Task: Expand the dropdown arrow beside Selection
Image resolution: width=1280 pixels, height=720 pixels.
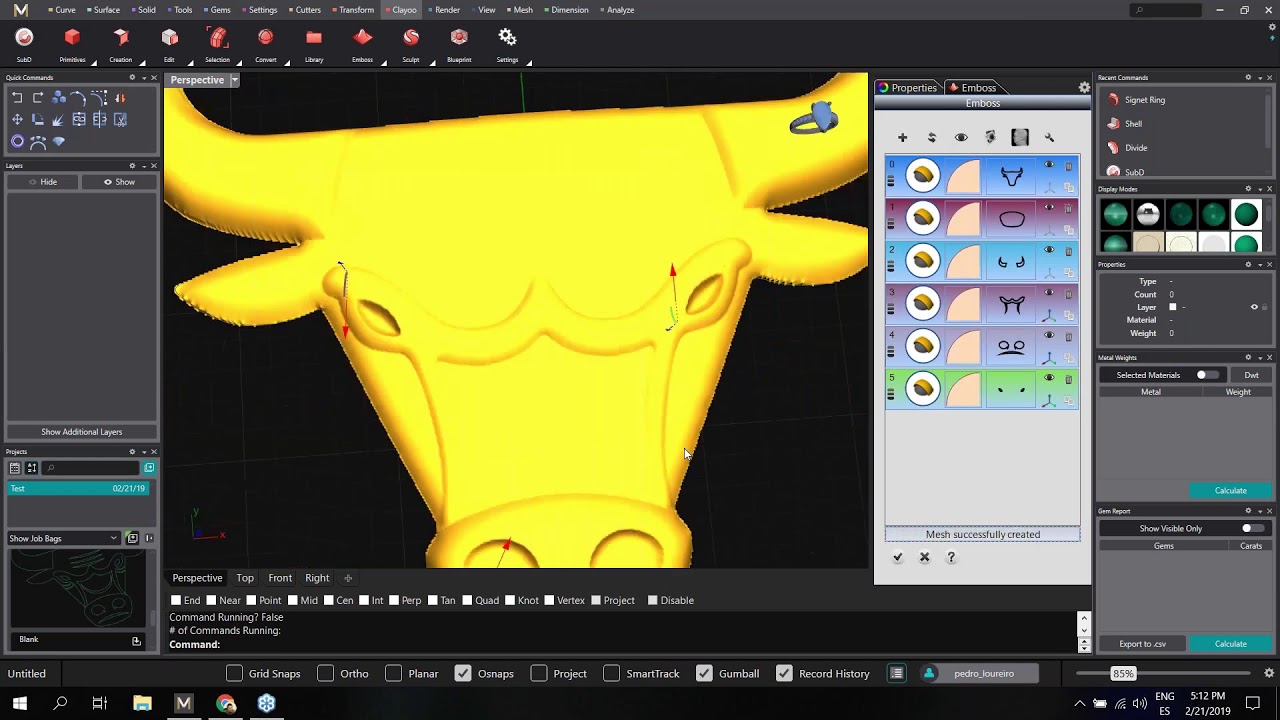Action: point(239,61)
